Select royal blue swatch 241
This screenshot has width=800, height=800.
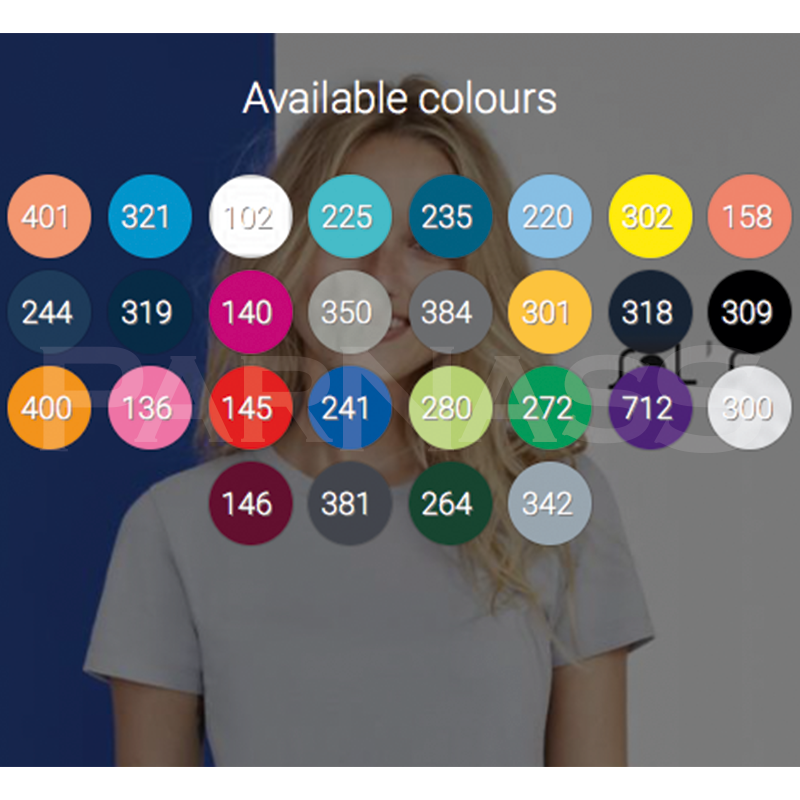[349, 408]
